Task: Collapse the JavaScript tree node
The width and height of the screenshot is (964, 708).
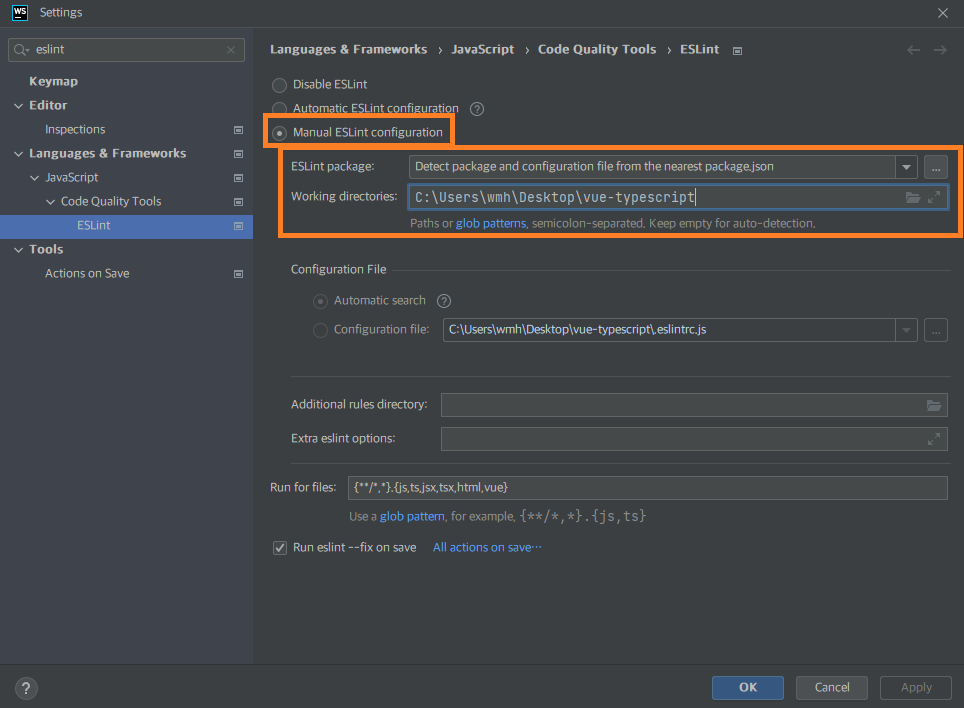Action: (34, 178)
